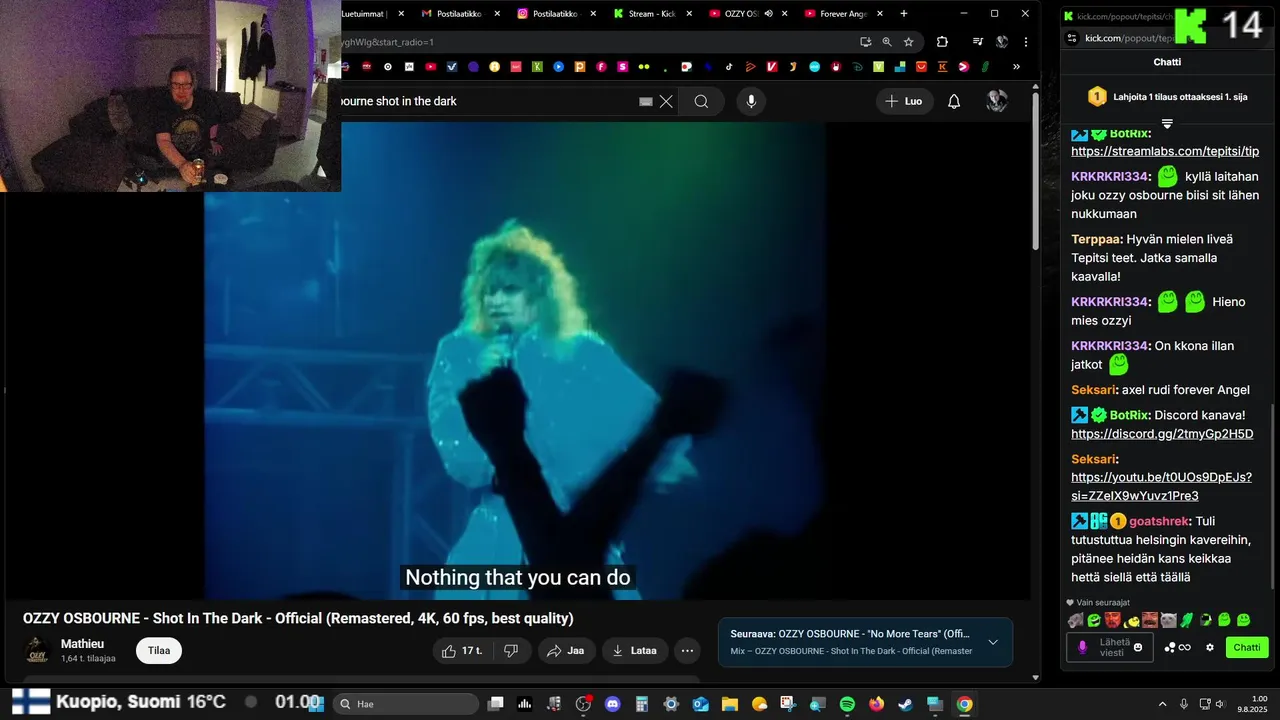The image size is (1280, 720).
Task: Expand the Seuraava mix playlist chevron
Action: (x=993, y=642)
